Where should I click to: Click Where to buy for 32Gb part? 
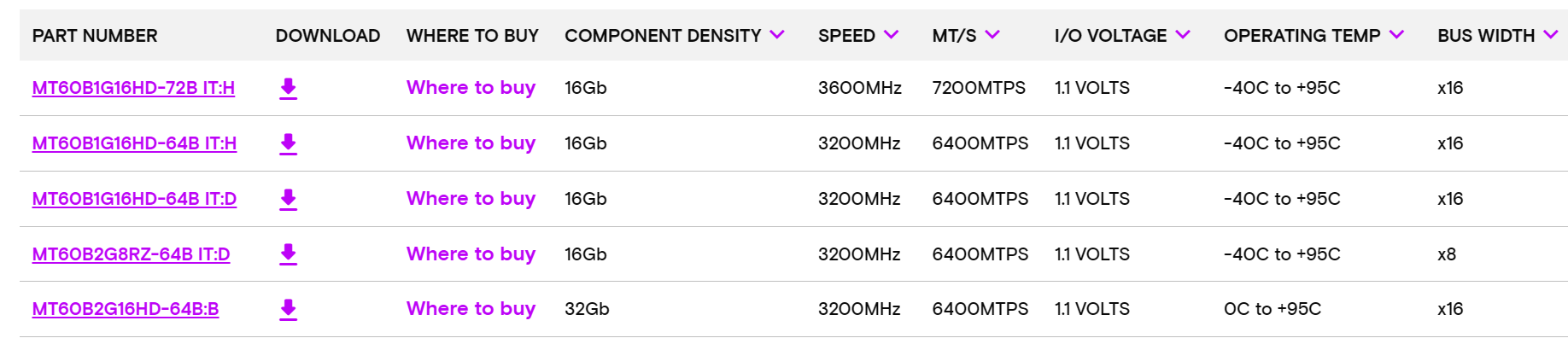[x=471, y=309]
